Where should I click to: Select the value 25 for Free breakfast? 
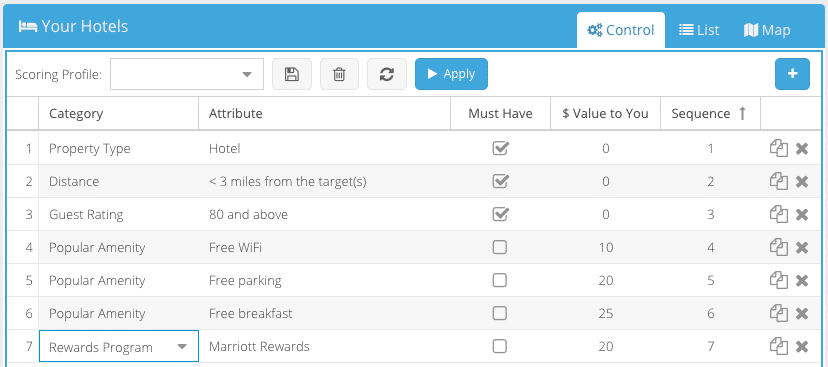pos(605,314)
